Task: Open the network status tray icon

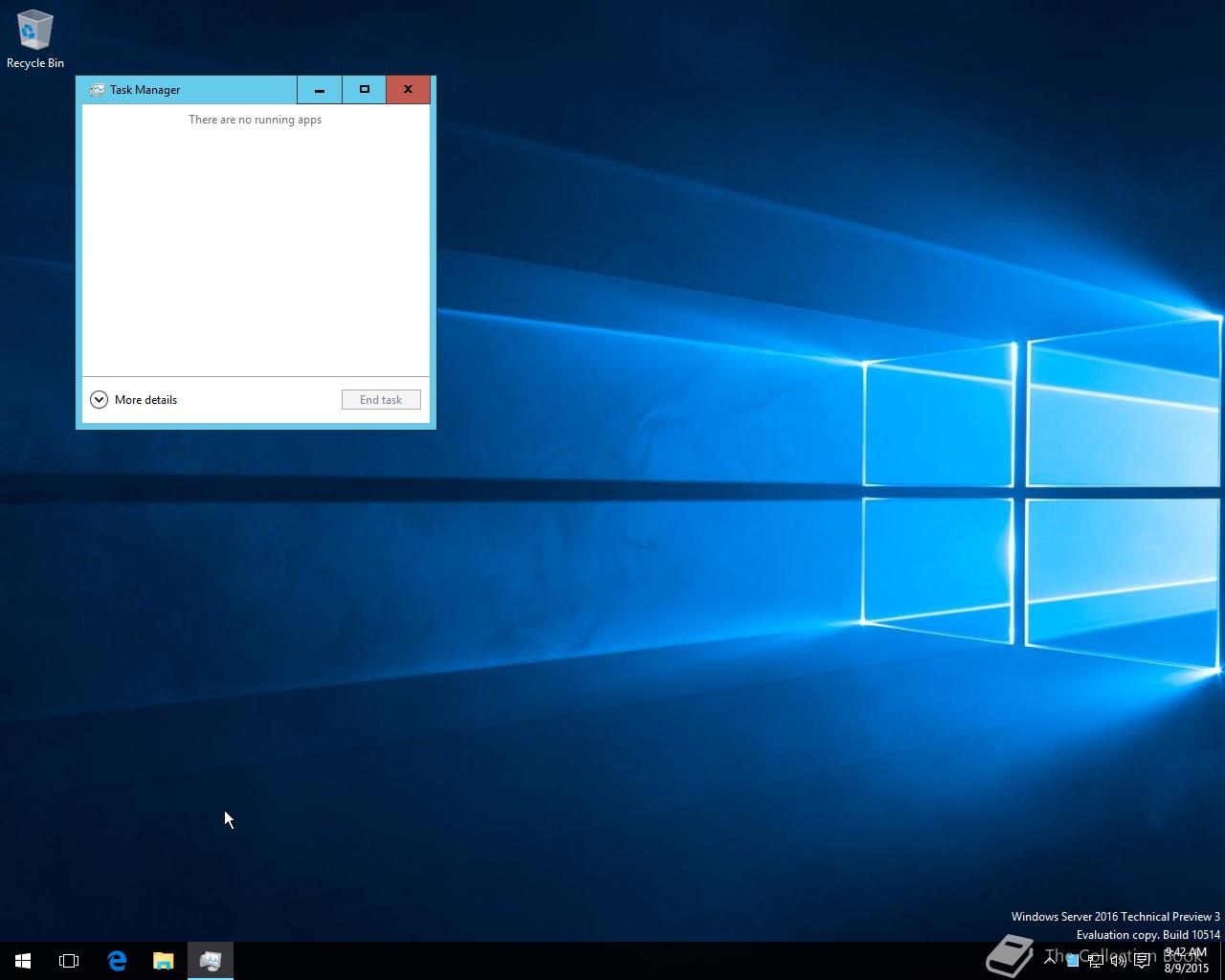Action: pyautogui.click(x=1095, y=961)
